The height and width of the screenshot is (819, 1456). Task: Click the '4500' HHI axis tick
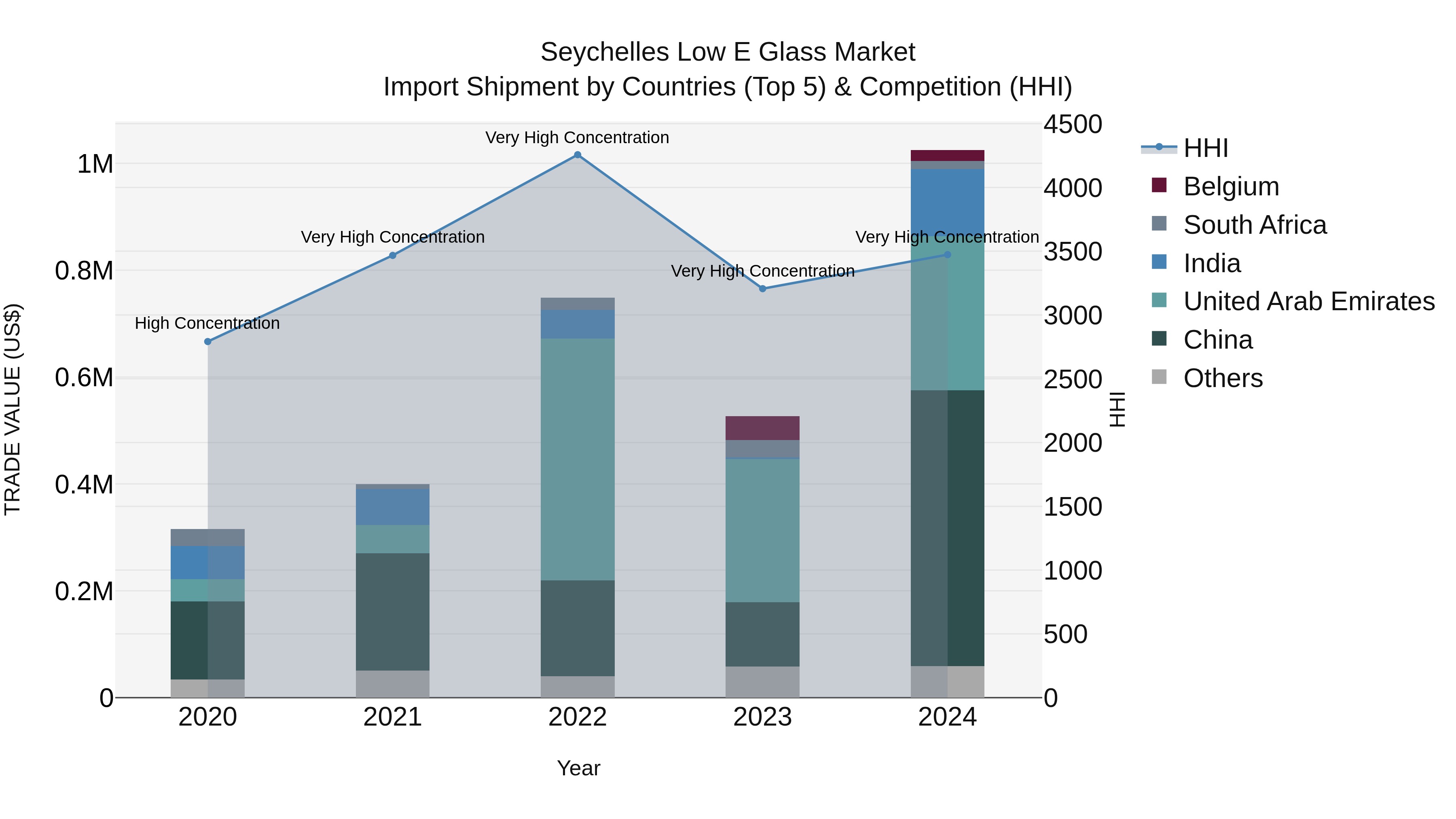pyautogui.click(x=1073, y=124)
